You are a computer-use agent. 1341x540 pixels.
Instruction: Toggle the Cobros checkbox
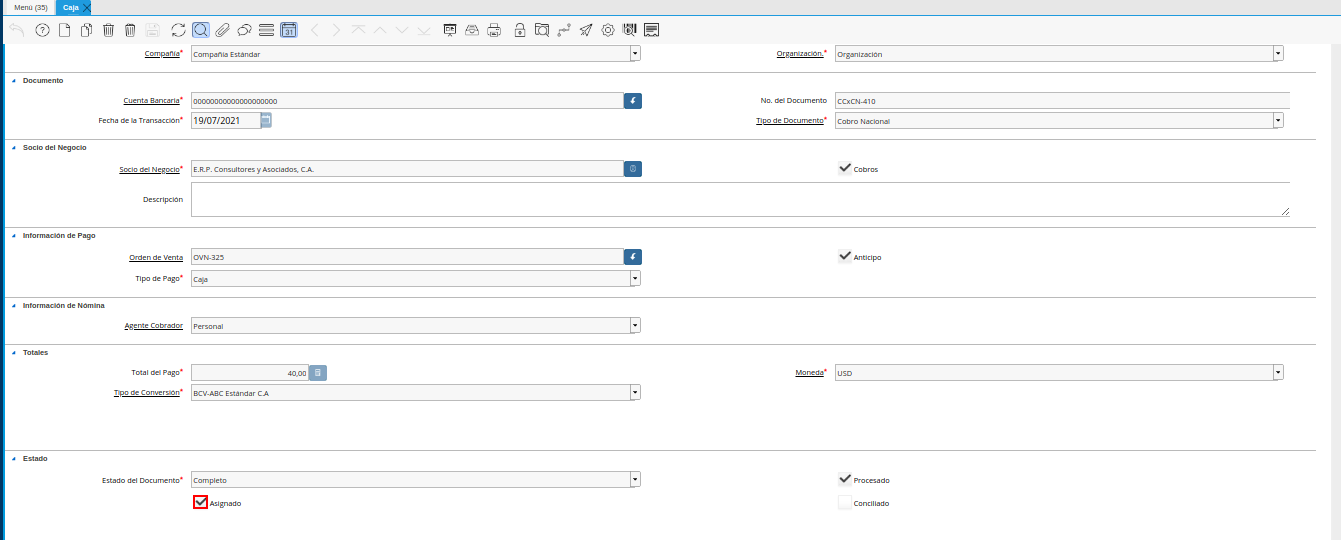coord(845,169)
